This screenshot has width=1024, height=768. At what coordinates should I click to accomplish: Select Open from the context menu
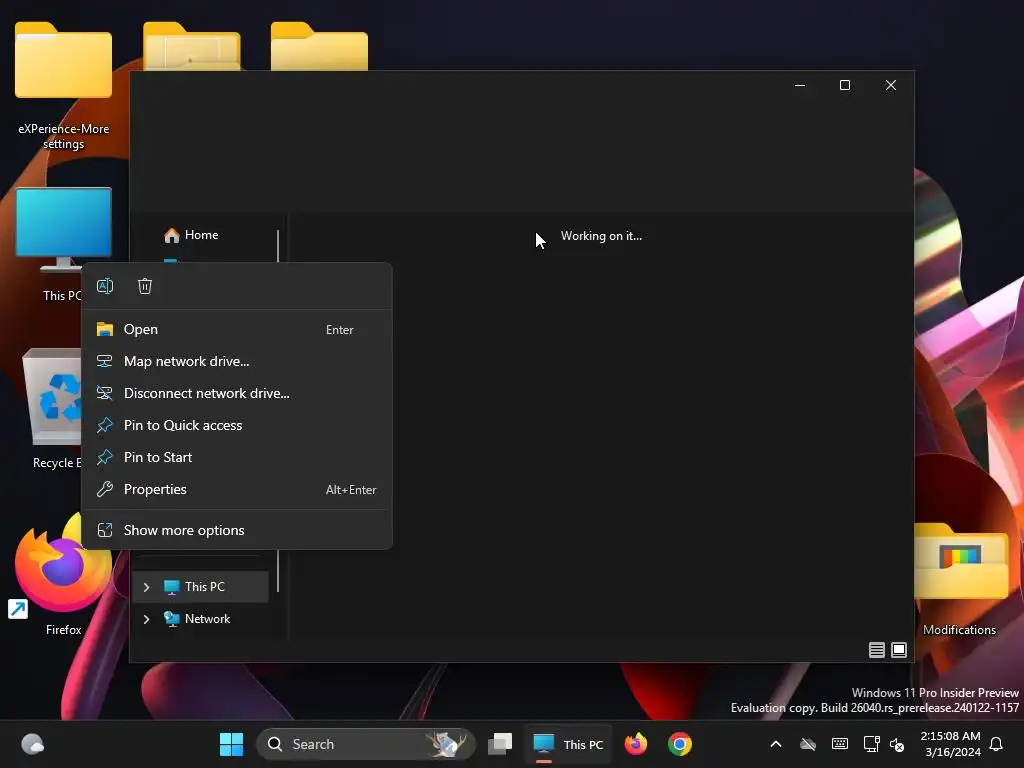pos(236,330)
